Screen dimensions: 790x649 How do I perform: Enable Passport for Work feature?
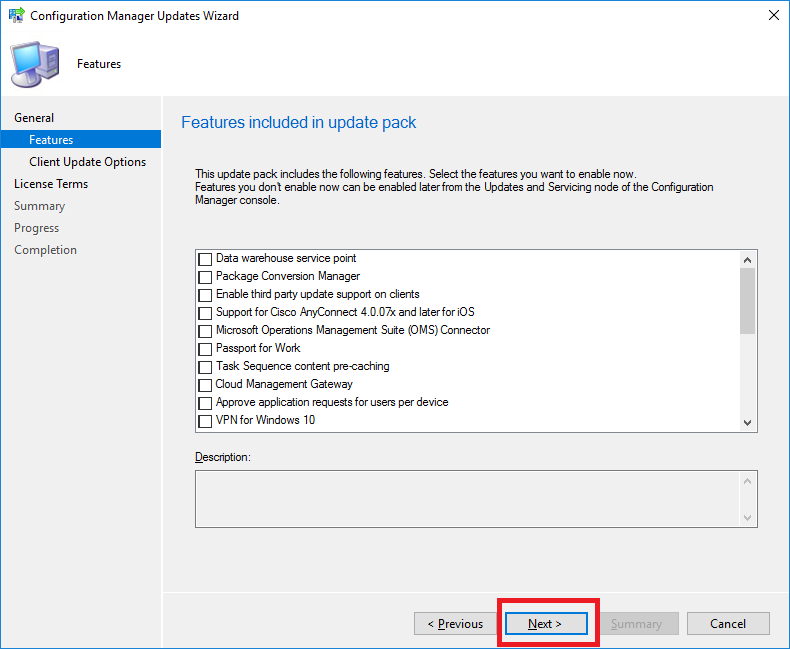pyautogui.click(x=205, y=349)
